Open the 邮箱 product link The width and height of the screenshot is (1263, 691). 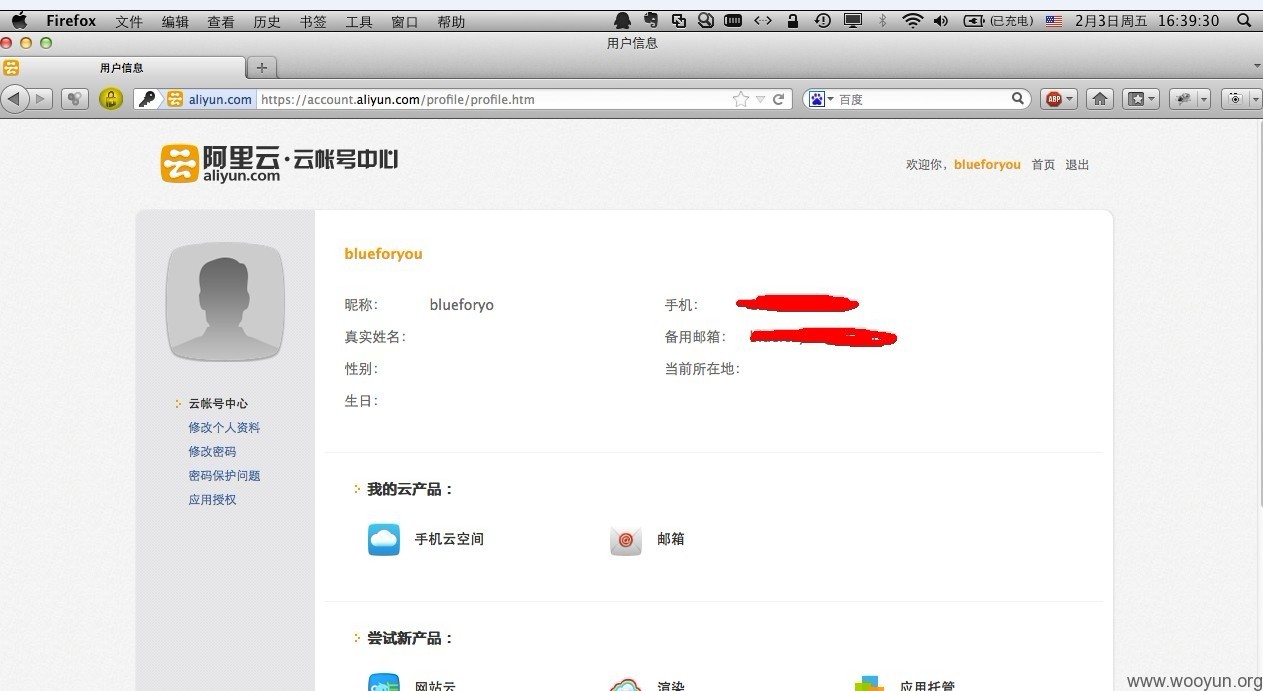671,539
